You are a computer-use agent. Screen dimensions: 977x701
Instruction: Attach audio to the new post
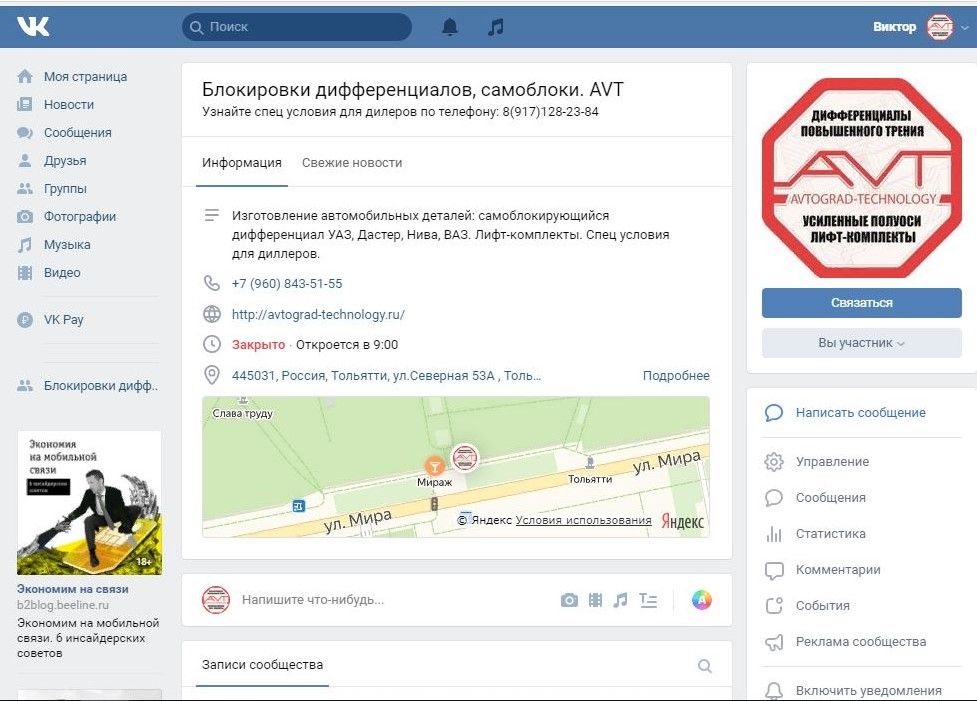click(x=621, y=600)
